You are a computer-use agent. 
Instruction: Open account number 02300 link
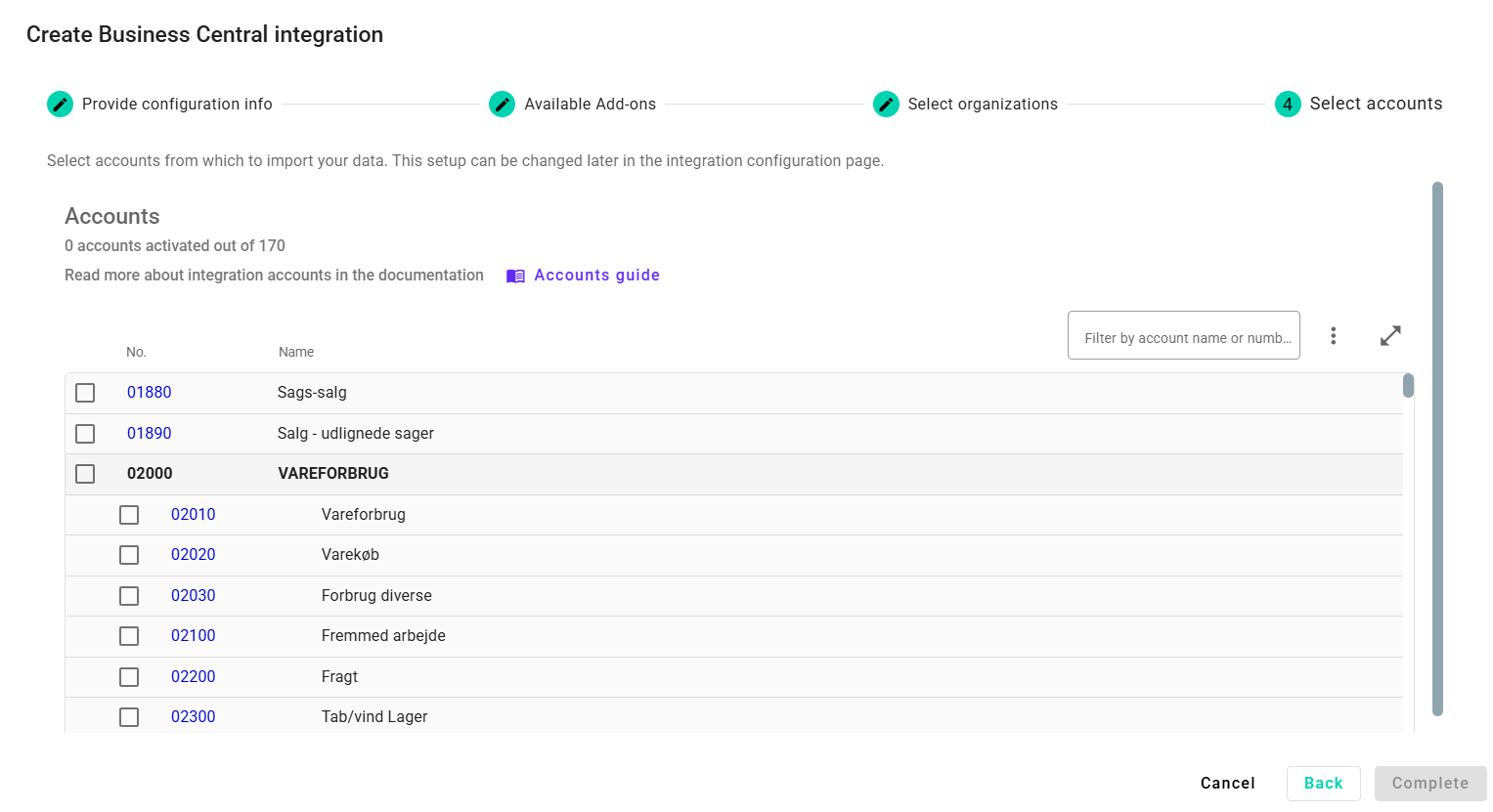[x=193, y=717]
